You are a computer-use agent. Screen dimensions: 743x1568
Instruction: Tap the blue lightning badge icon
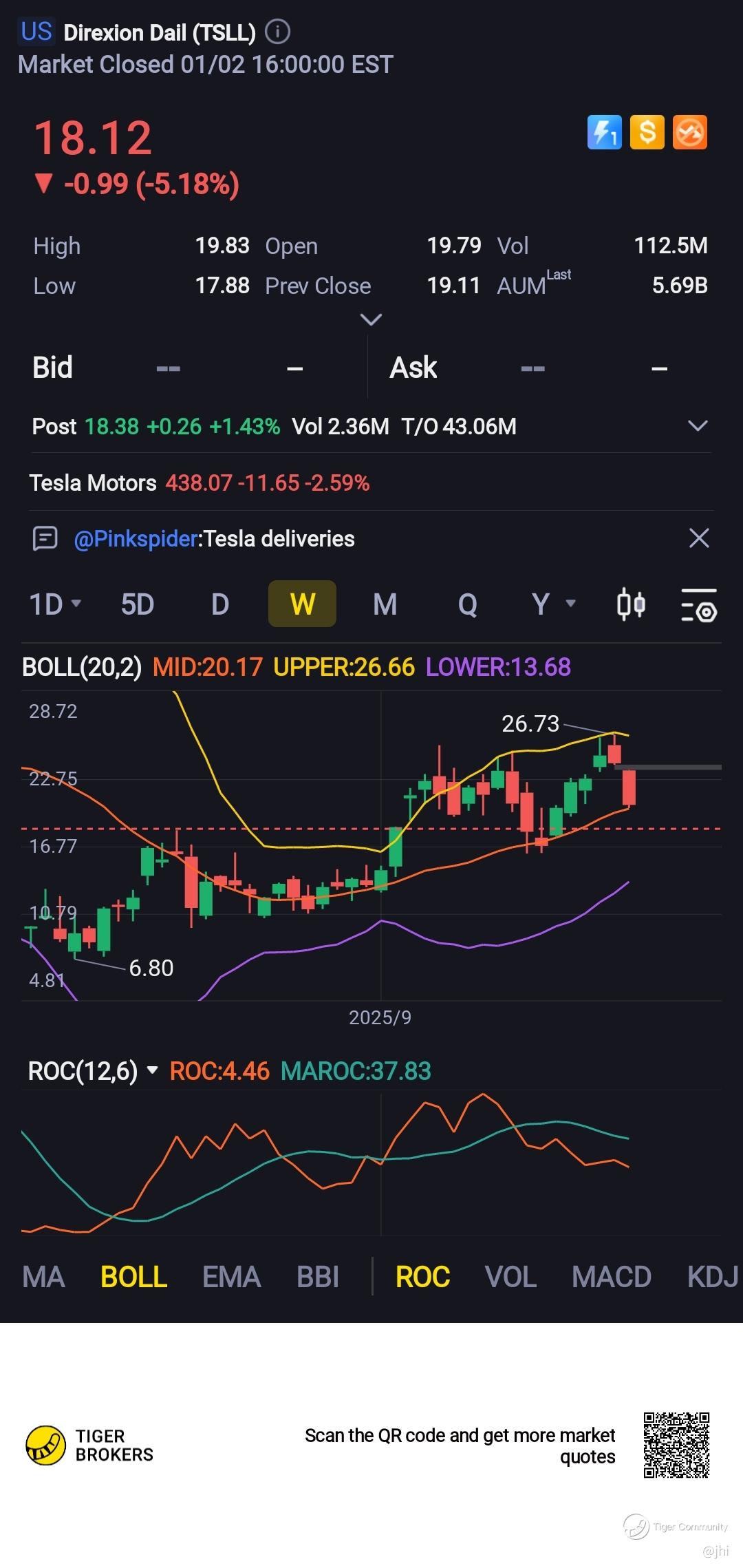click(604, 132)
